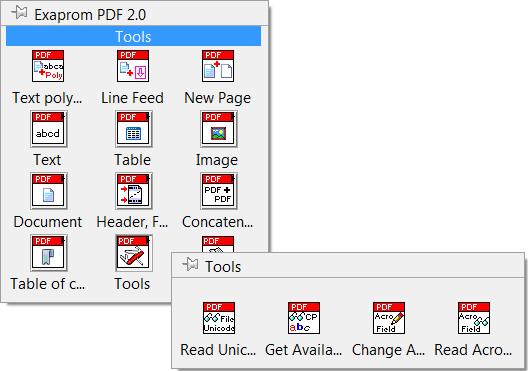Click the 'New Page' label

(218, 98)
